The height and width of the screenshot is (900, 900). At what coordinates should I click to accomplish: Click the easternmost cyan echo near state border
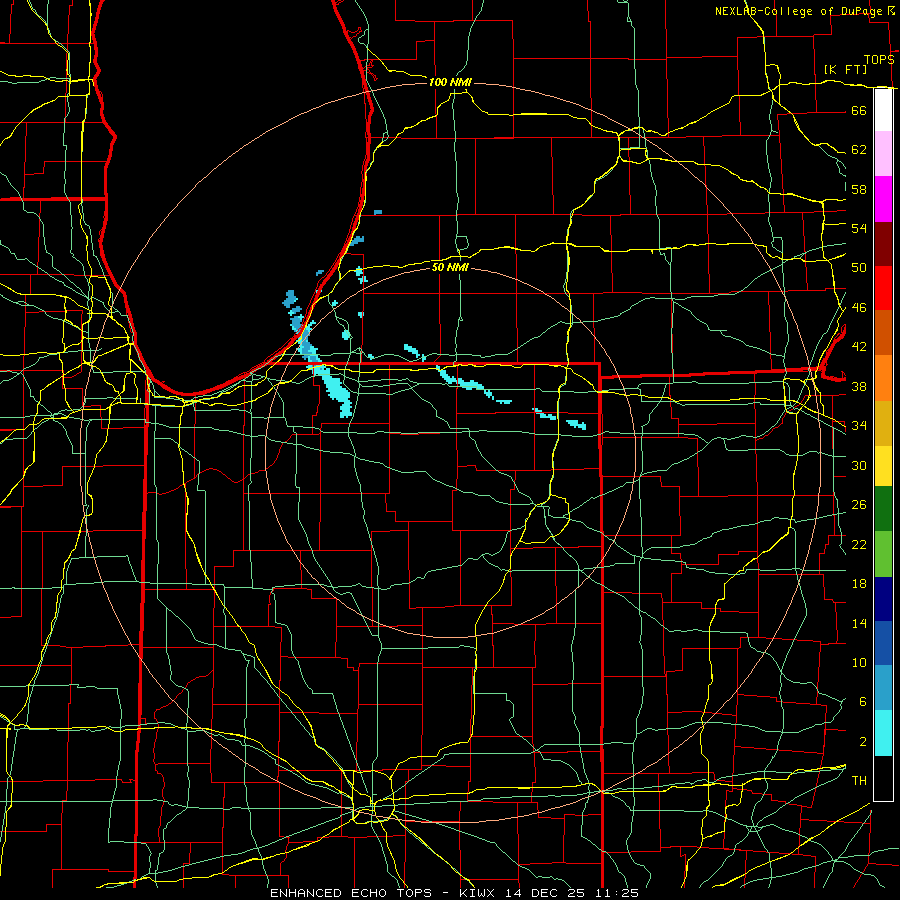576,425
